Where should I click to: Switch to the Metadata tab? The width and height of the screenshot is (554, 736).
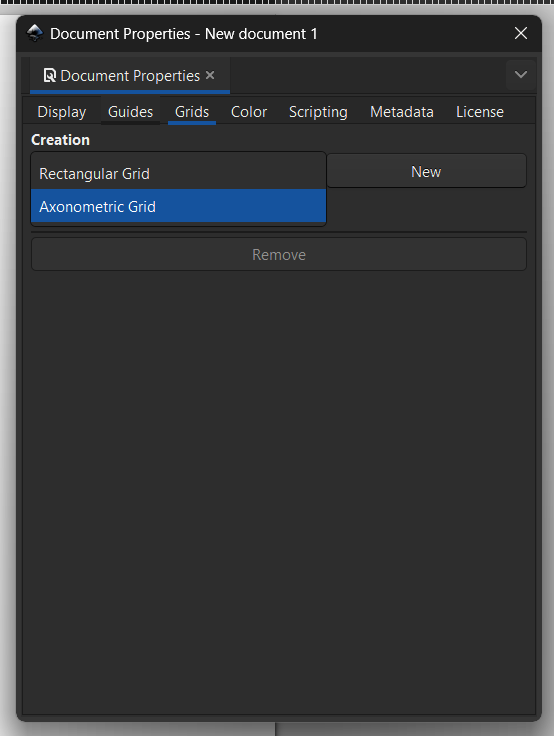point(402,112)
